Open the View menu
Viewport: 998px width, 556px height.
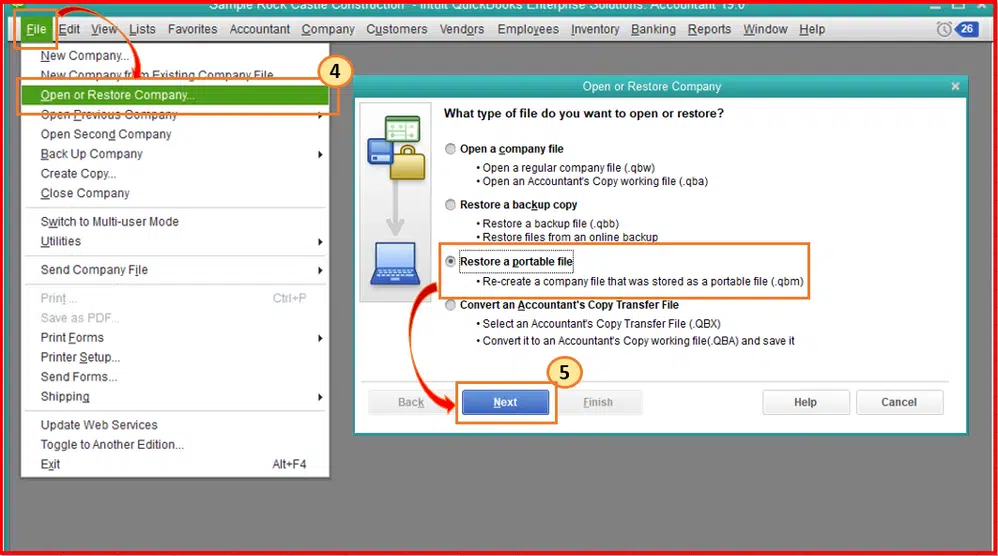[104, 29]
